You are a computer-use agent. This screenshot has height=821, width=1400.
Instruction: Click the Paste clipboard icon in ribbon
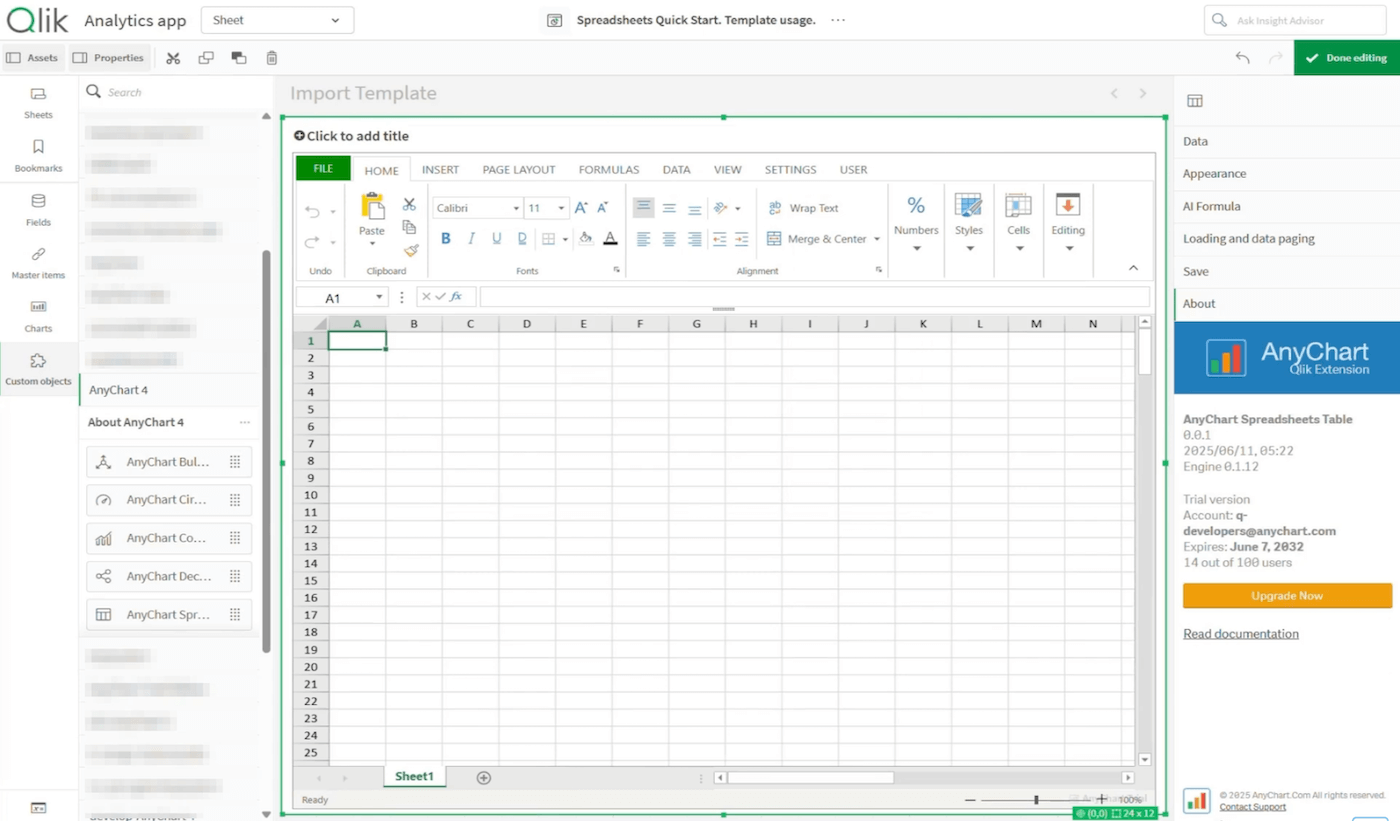pos(372,207)
